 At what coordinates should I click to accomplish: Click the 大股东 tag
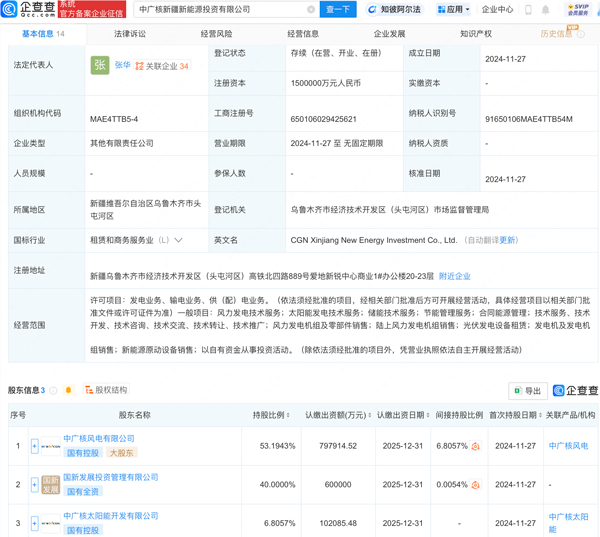point(122,453)
